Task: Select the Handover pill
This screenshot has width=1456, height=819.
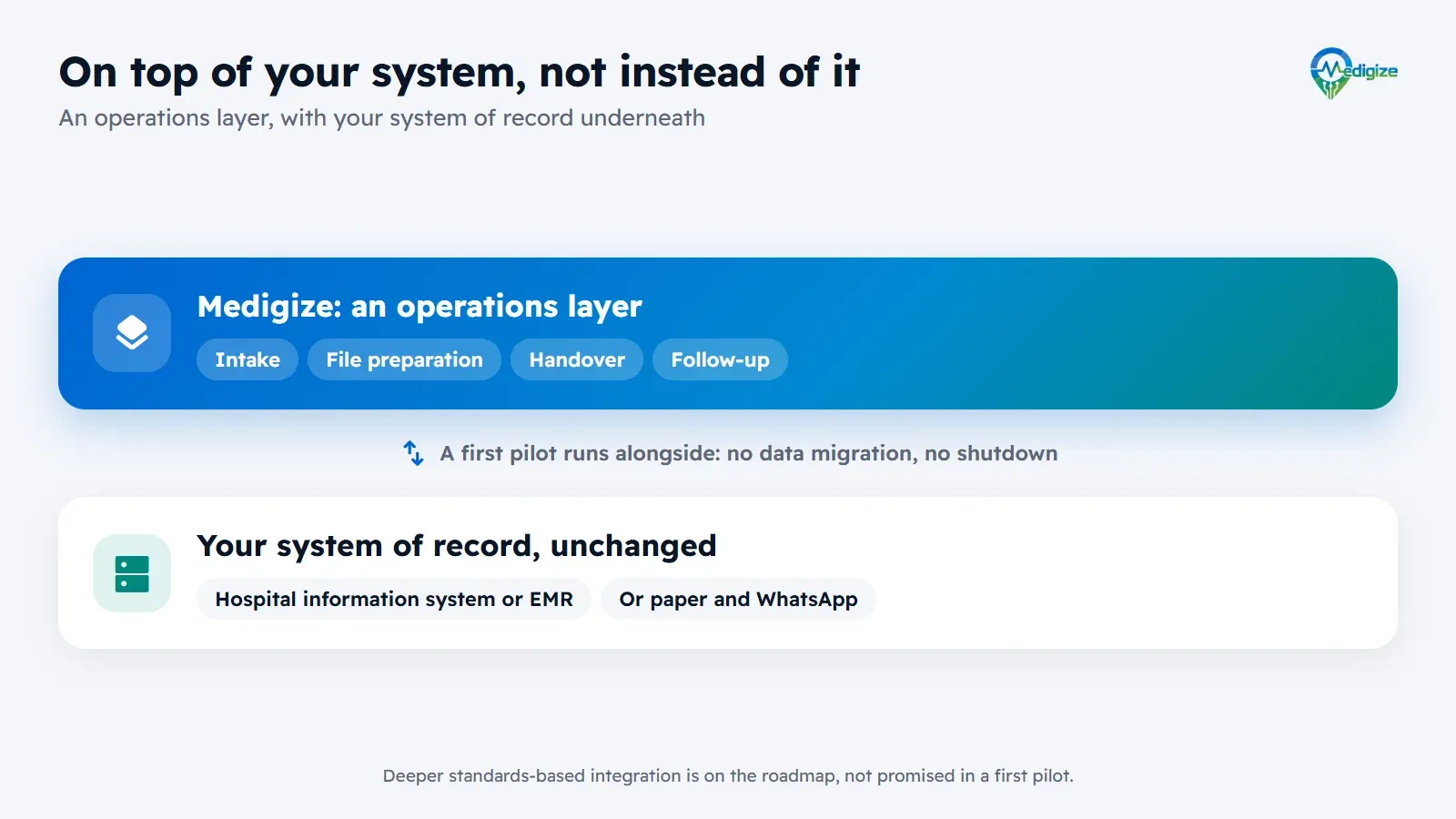Action: 577,359
